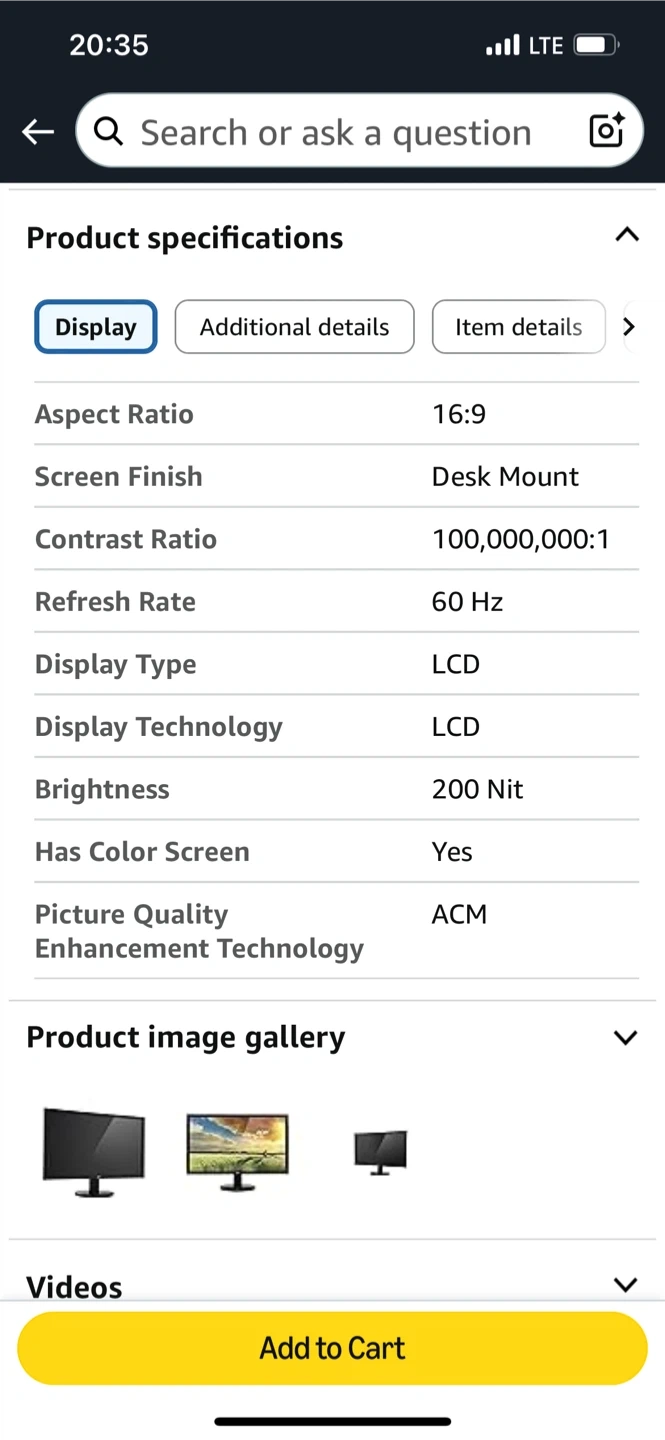The height and width of the screenshot is (1440, 665).
Task: Collapse the Product specifications section
Action: click(626, 236)
